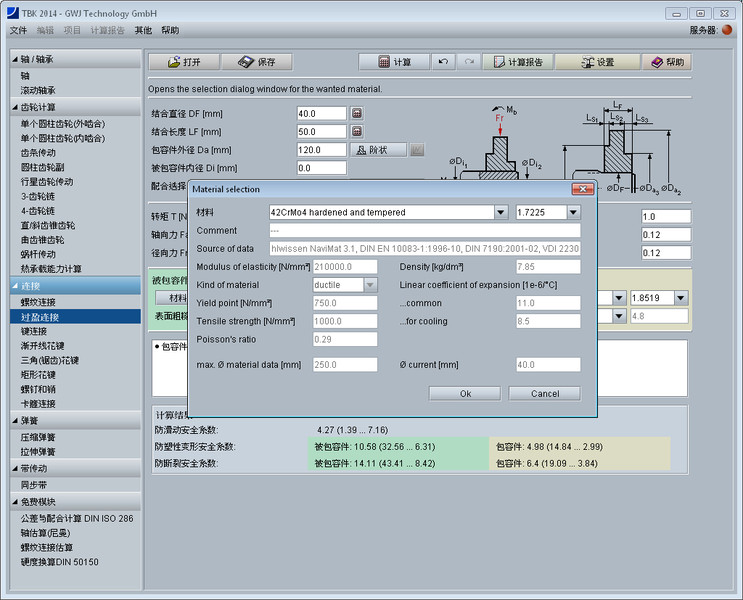Open 计算报告 (calculation report) from toolbar
Image resolution: width=743 pixels, height=600 pixels.
[x=516, y=62]
